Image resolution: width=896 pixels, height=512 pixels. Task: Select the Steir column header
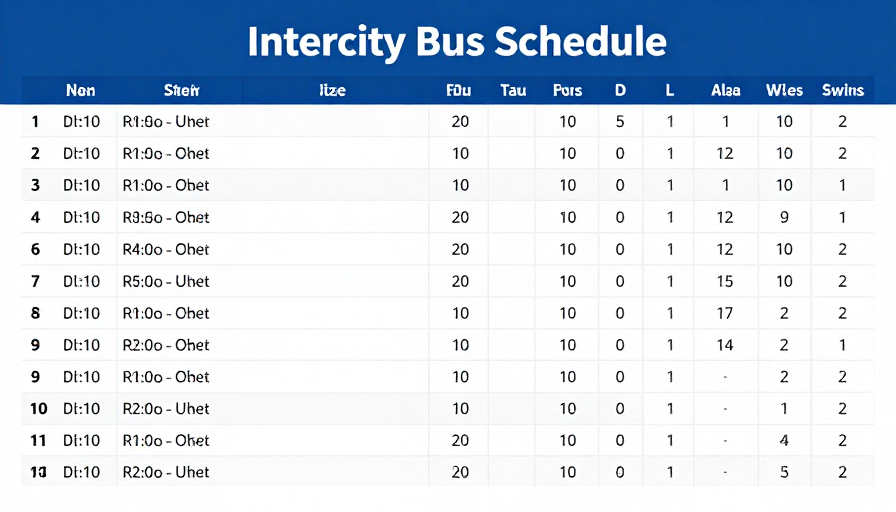coord(182,90)
